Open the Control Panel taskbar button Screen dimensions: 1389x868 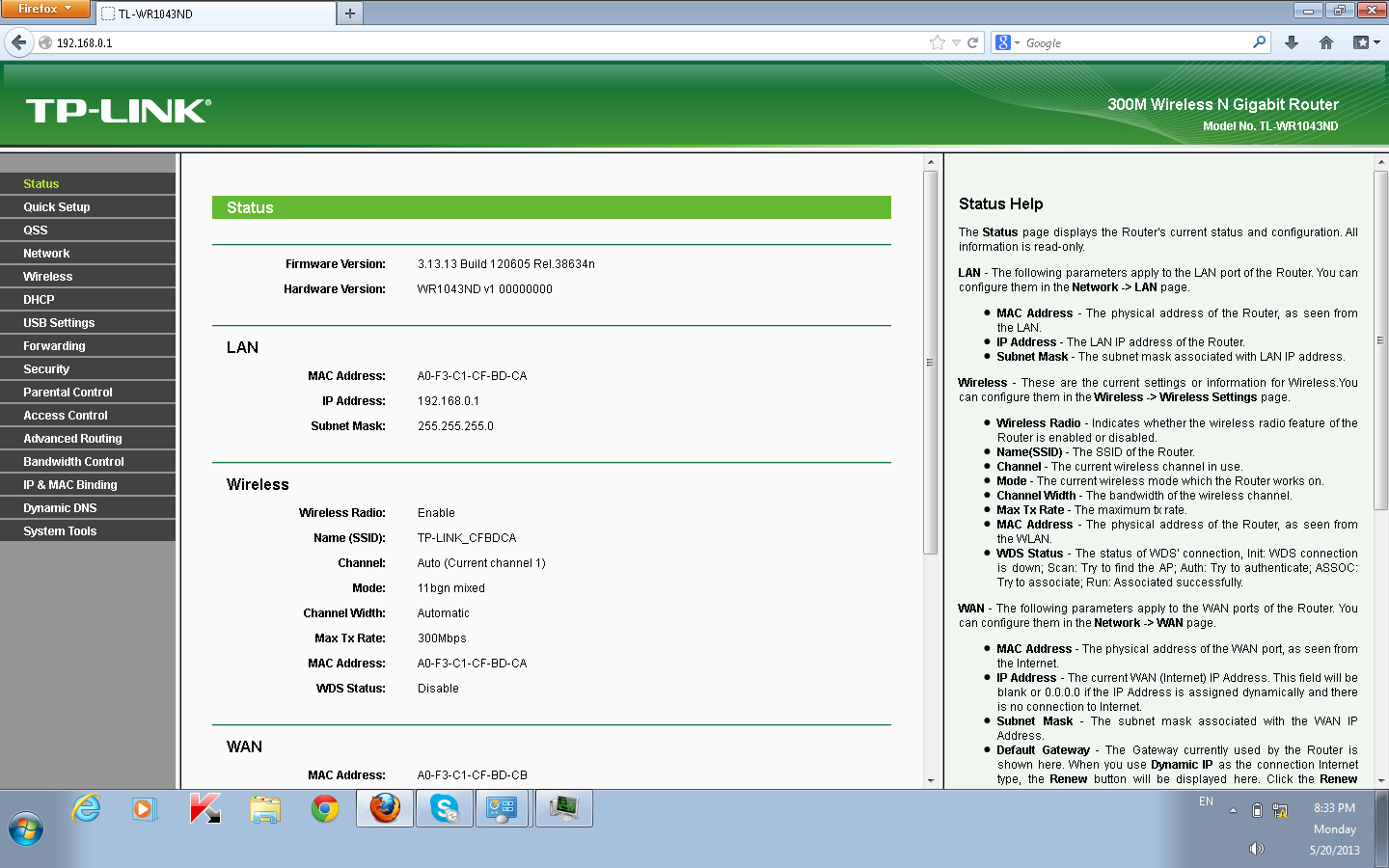503,808
